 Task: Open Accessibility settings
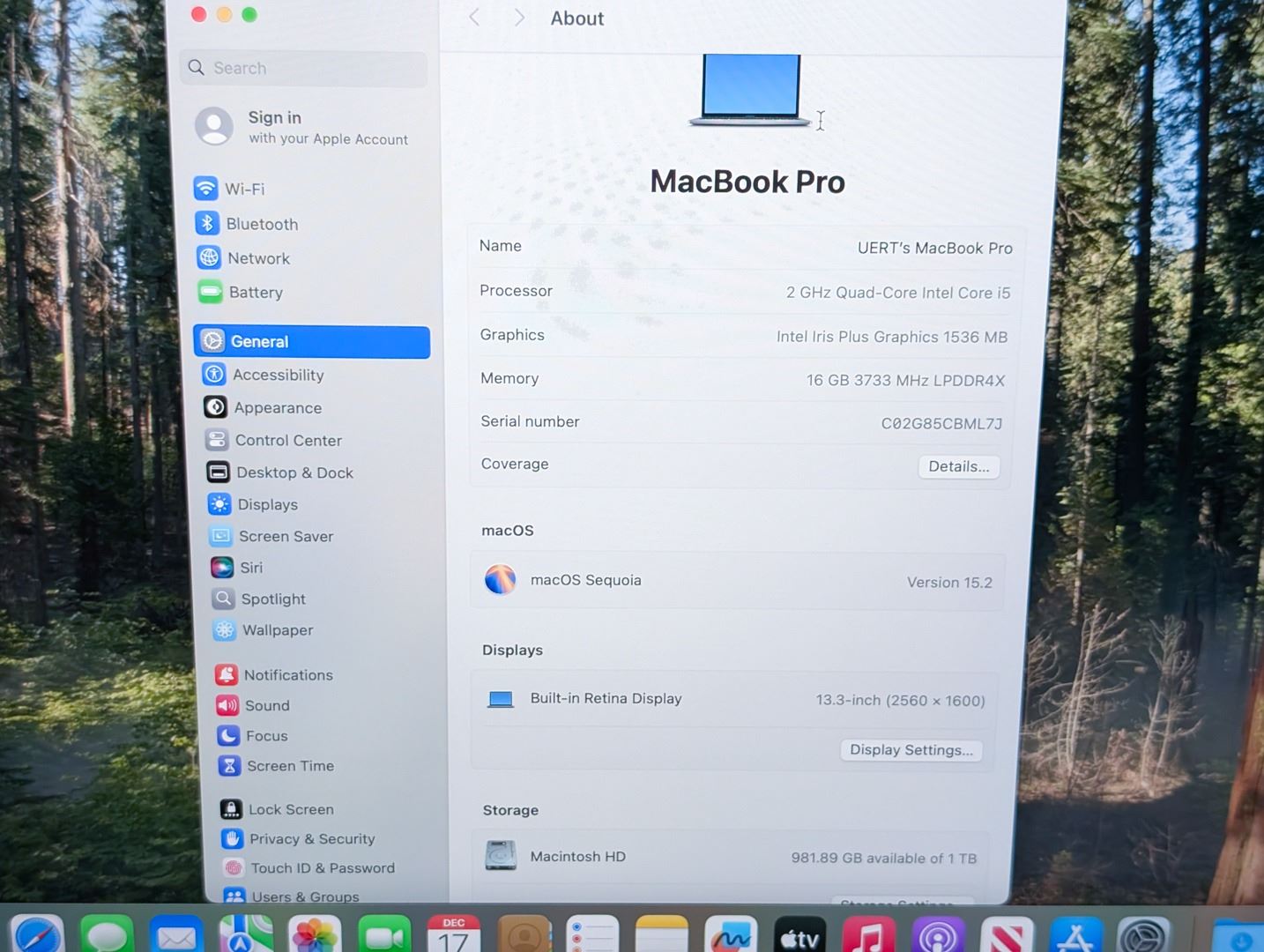pyautogui.click(x=278, y=375)
